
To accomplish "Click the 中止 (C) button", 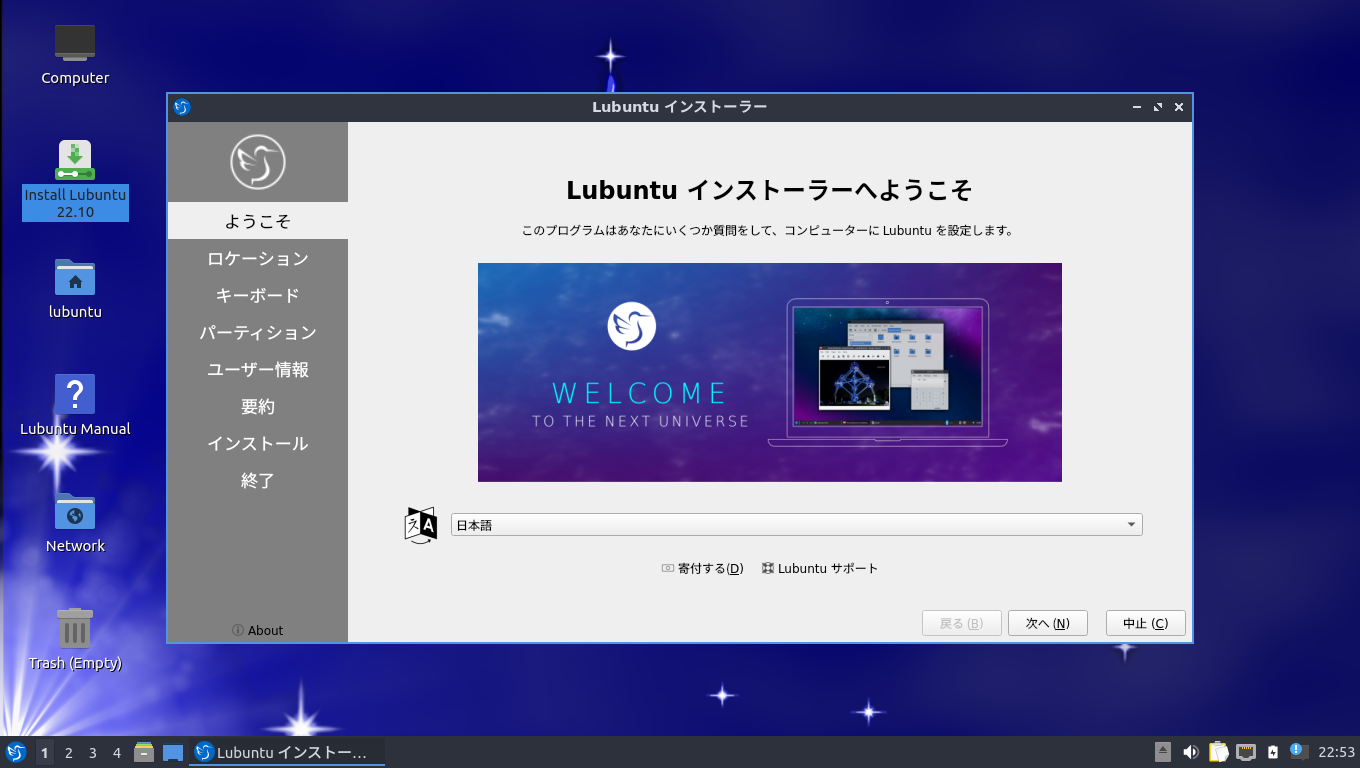I will click(1146, 623).
